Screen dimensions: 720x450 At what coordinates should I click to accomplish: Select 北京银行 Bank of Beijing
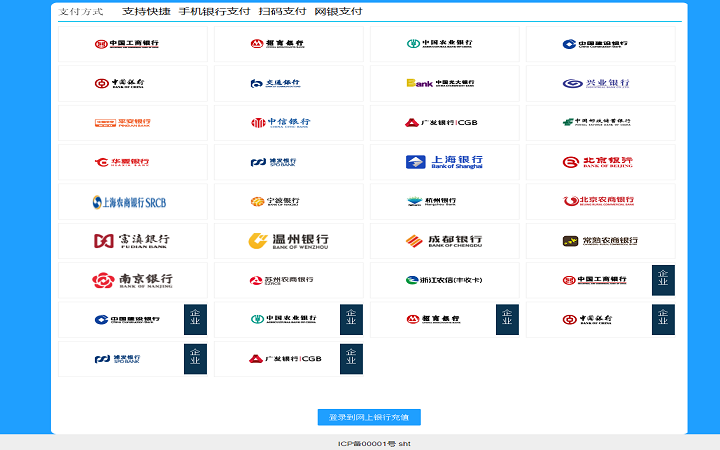click(601, 162)
